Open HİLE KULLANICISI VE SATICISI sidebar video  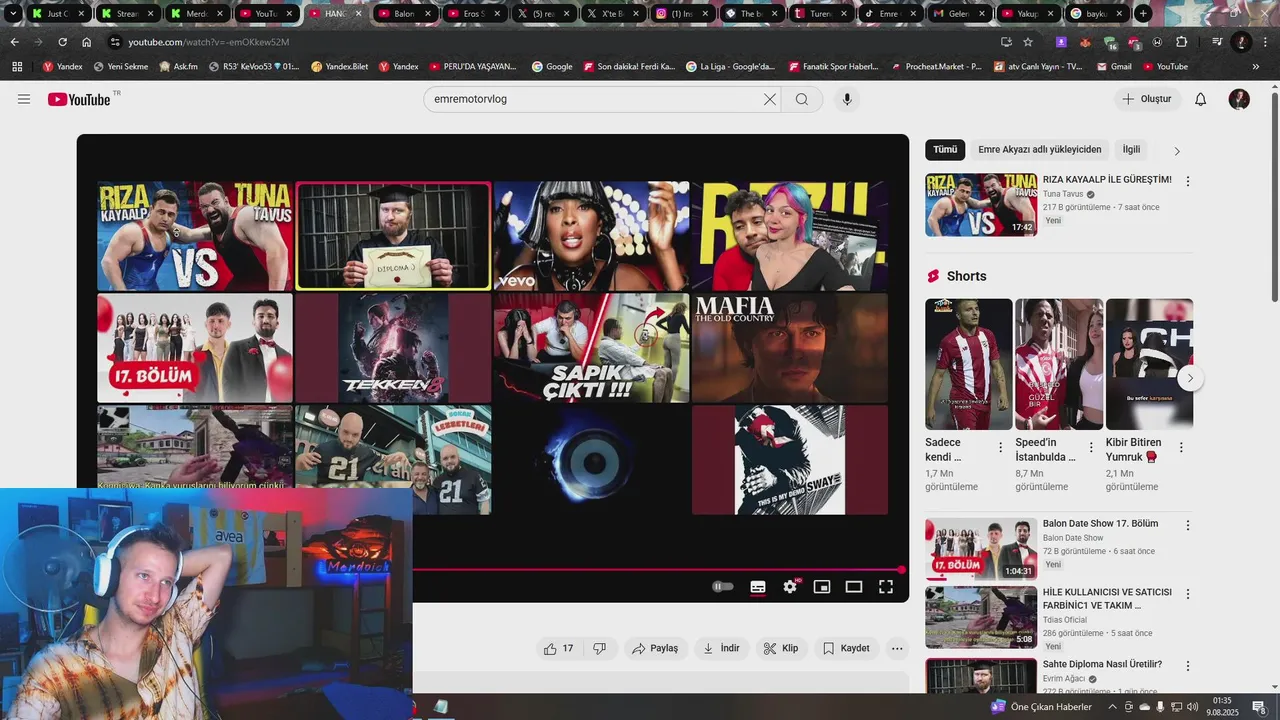[981, 617]
